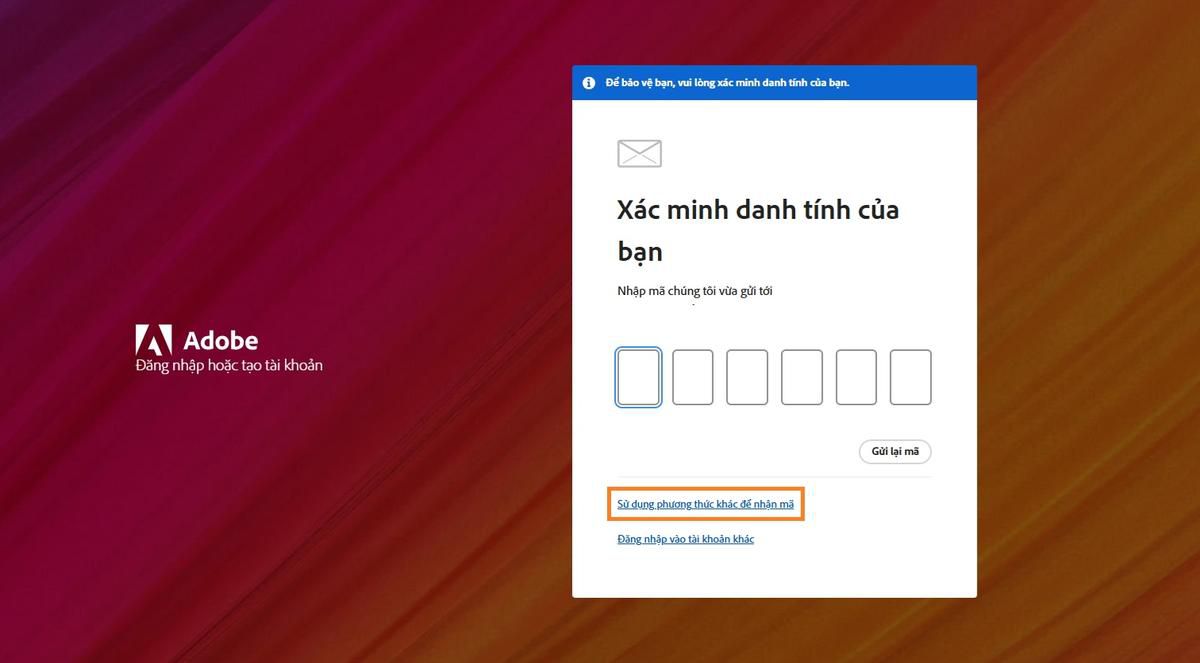Select the fifth verification digit box
The width and height of the screenshot is (1200, 663).
856,377
